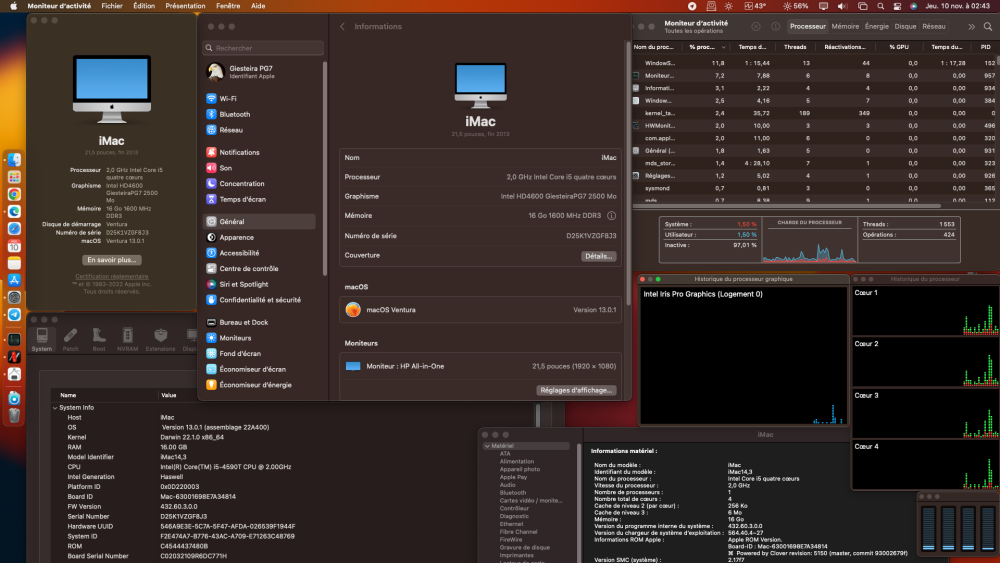Viewport: 1000px width, 563px height.
Task: Open Fond d'écran settings
Action: (x=261, y=354)
